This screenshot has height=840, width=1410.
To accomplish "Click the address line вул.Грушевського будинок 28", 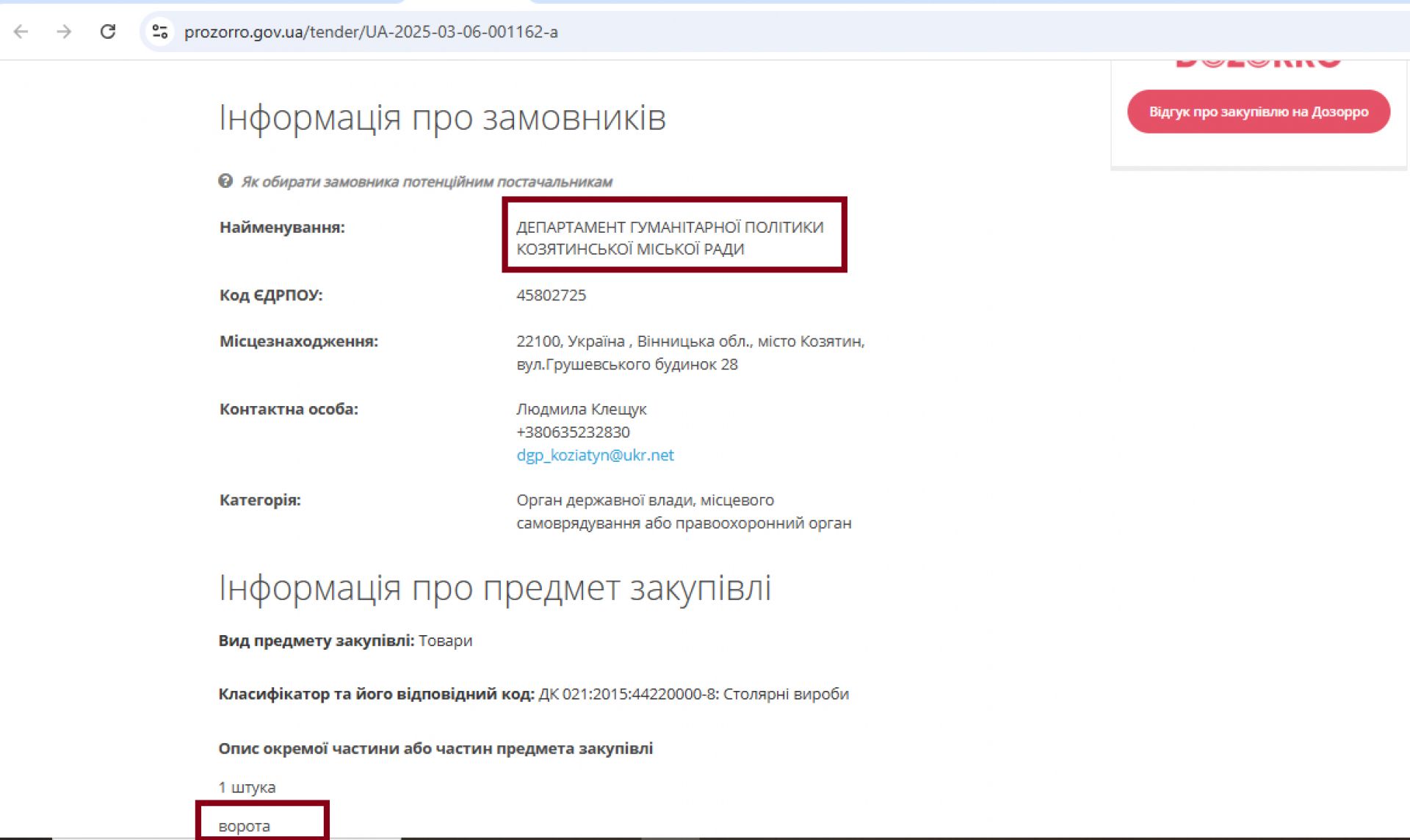I will coord(626,364).
